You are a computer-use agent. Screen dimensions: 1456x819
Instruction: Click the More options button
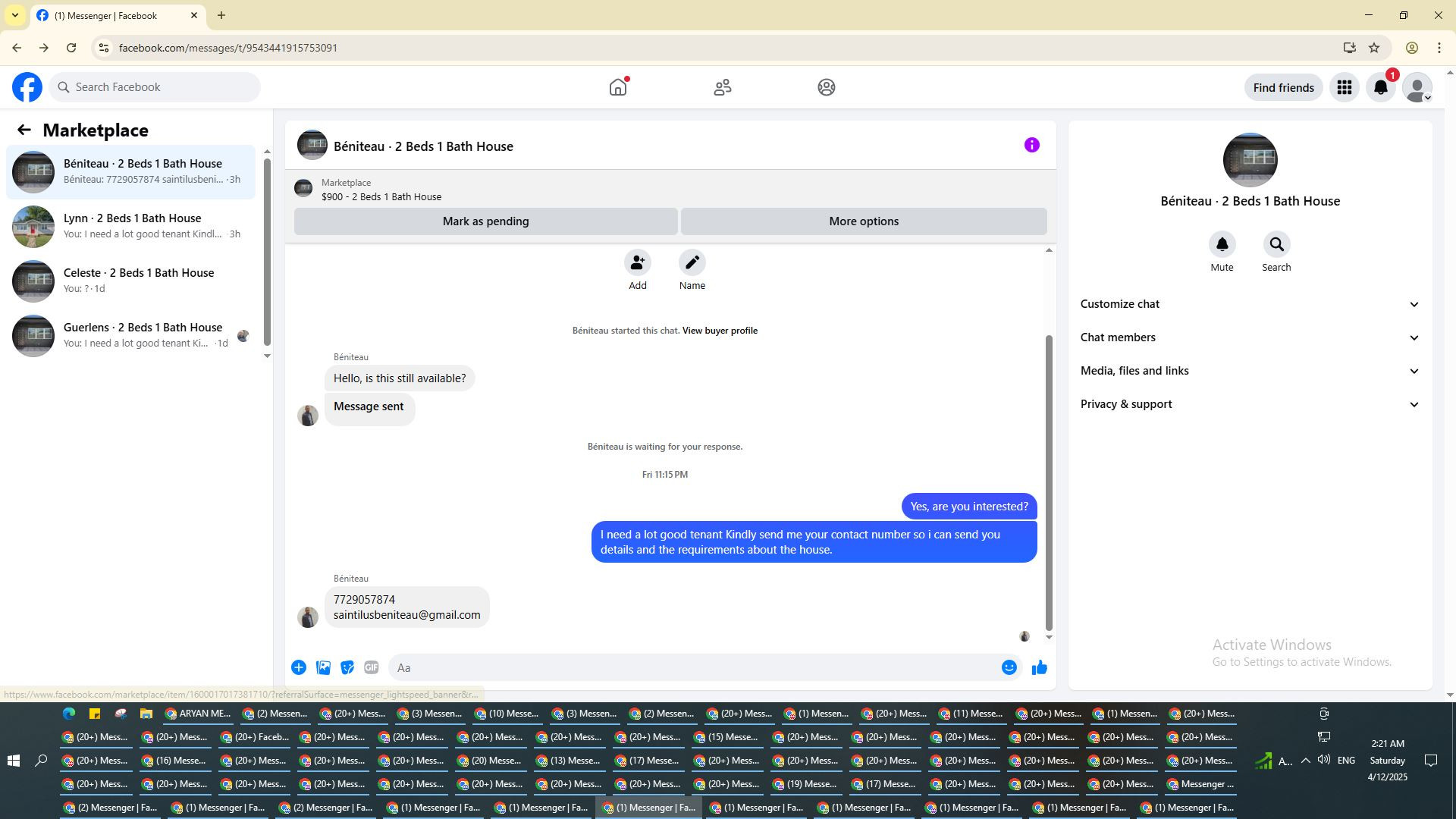pyautogui.click(x=864, y=221)
